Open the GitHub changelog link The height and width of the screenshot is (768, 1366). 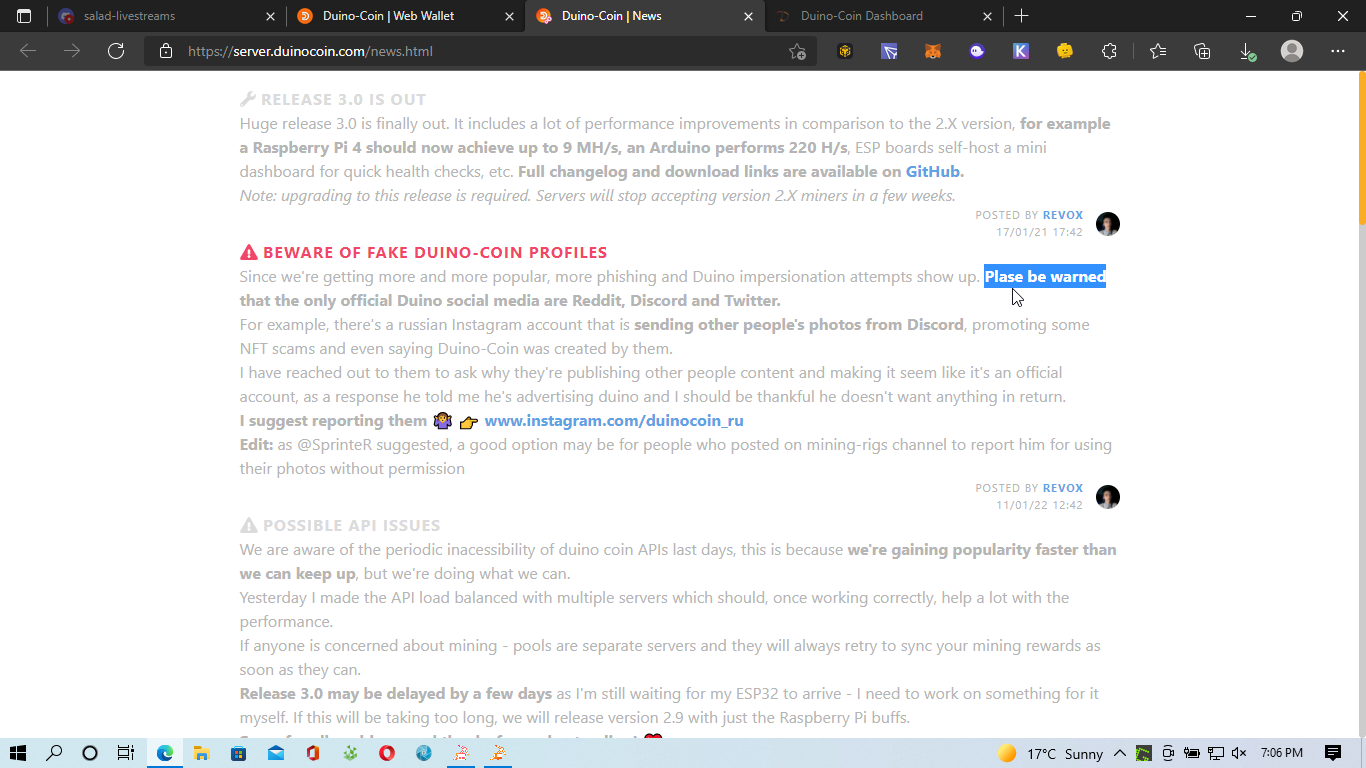pyautogui.click(x=932, y=171)
